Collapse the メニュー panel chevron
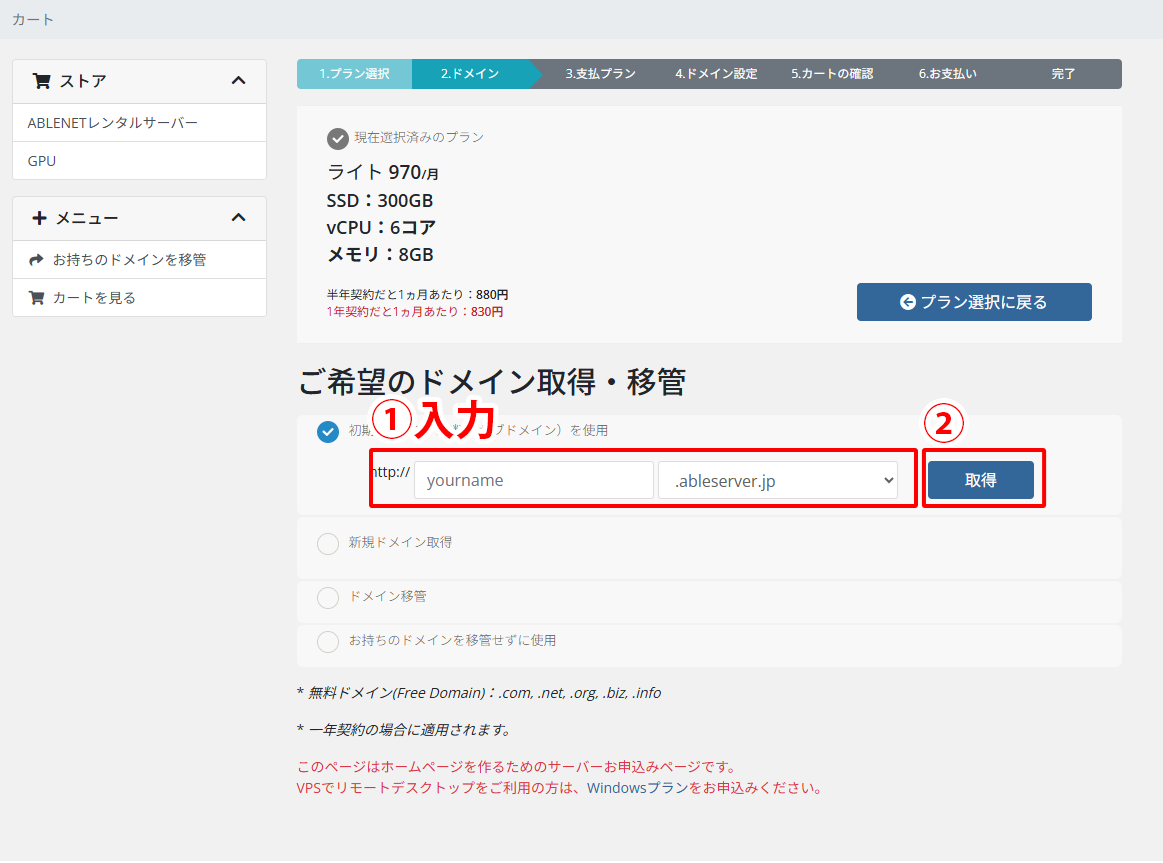 [238, 218]
